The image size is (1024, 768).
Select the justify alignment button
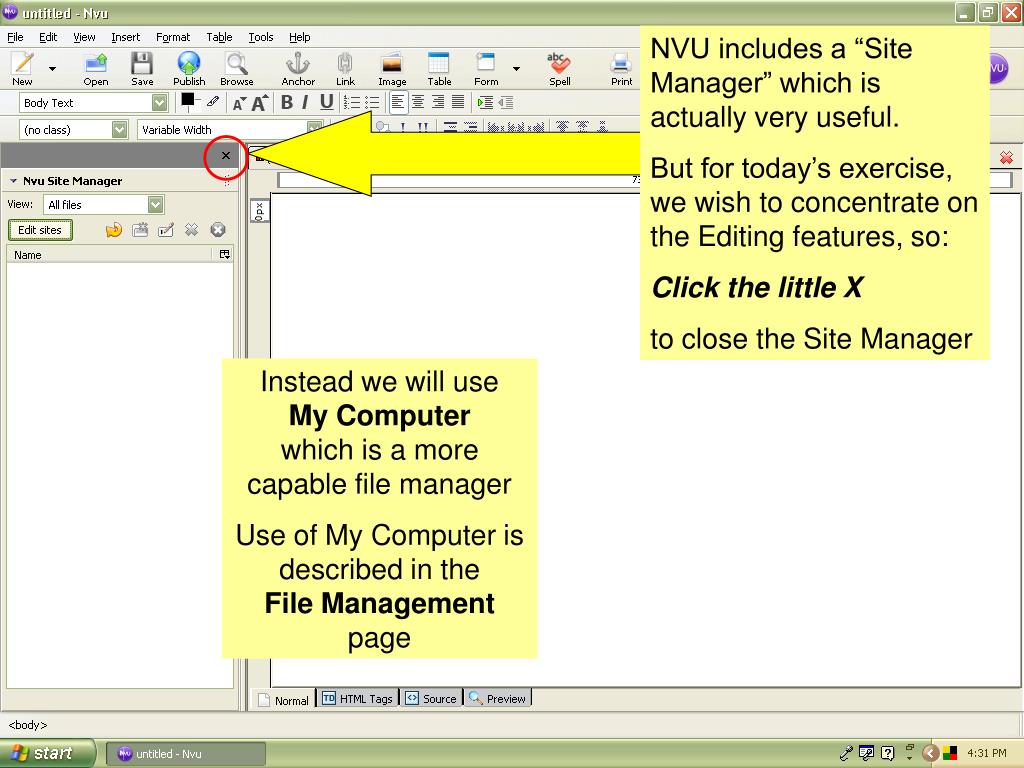point(458,102)
